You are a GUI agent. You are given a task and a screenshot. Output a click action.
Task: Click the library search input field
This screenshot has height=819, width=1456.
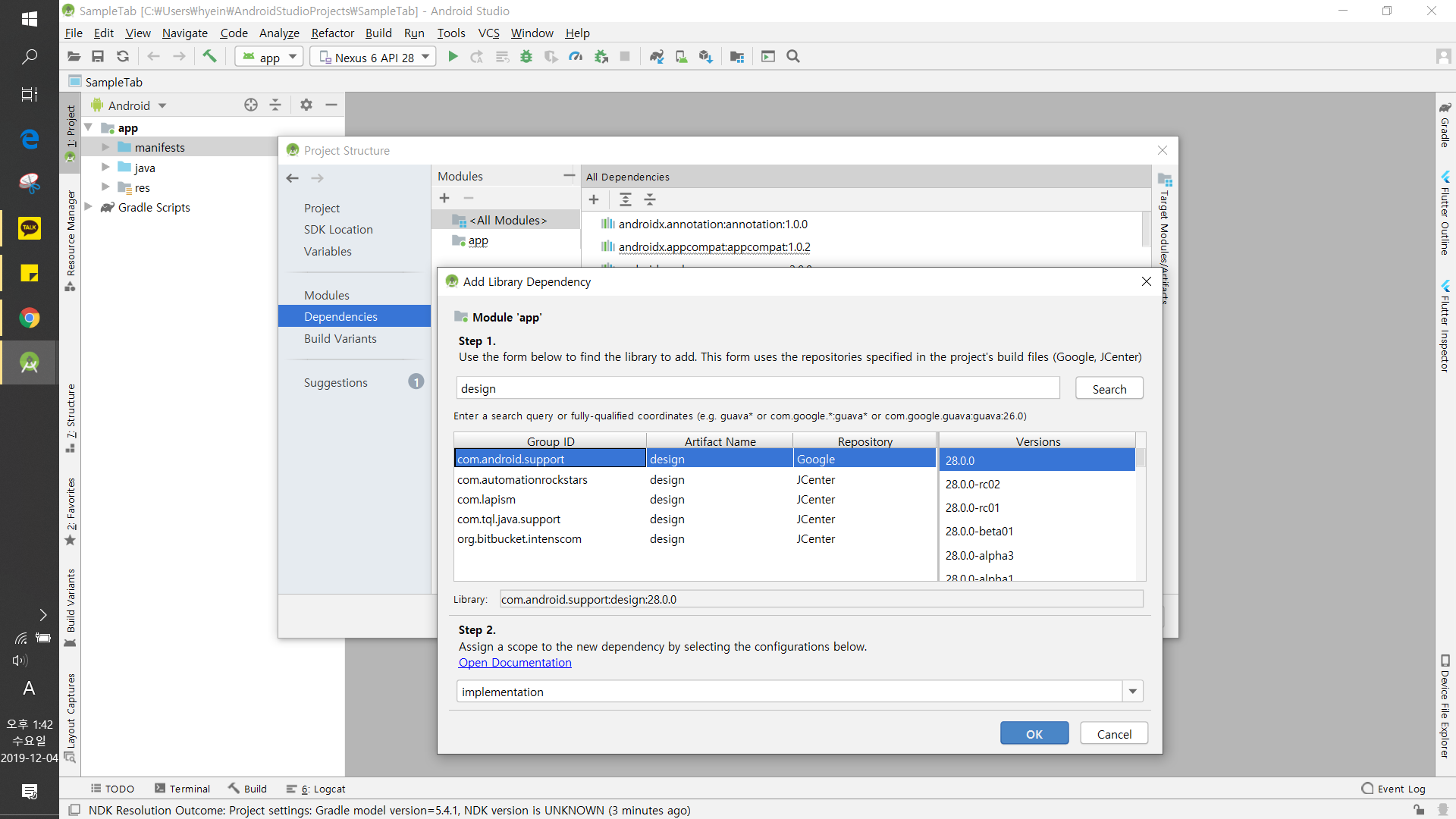(757, 388)
